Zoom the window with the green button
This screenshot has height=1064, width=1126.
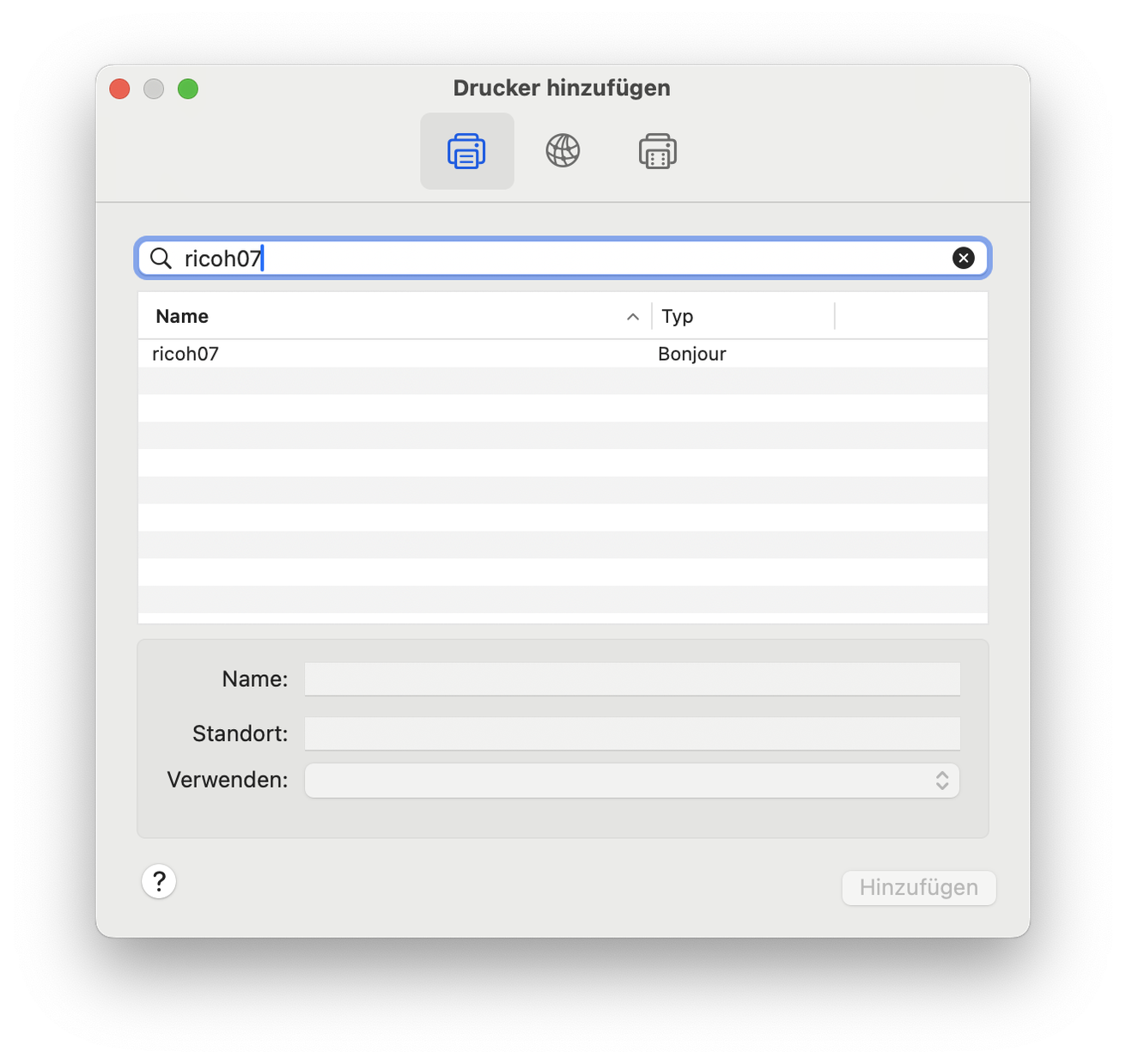188,88
